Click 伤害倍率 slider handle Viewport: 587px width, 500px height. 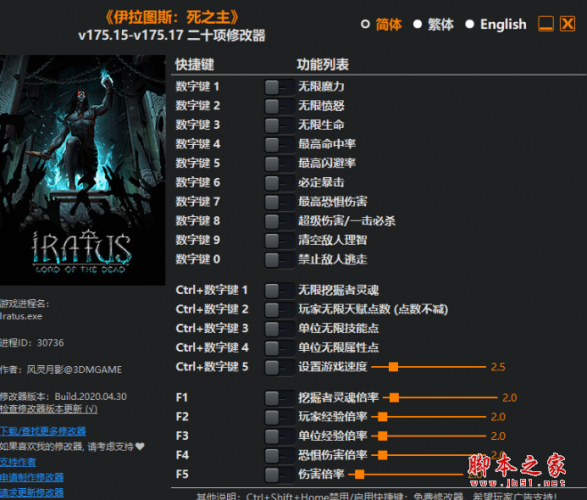[x=359, y=475]
